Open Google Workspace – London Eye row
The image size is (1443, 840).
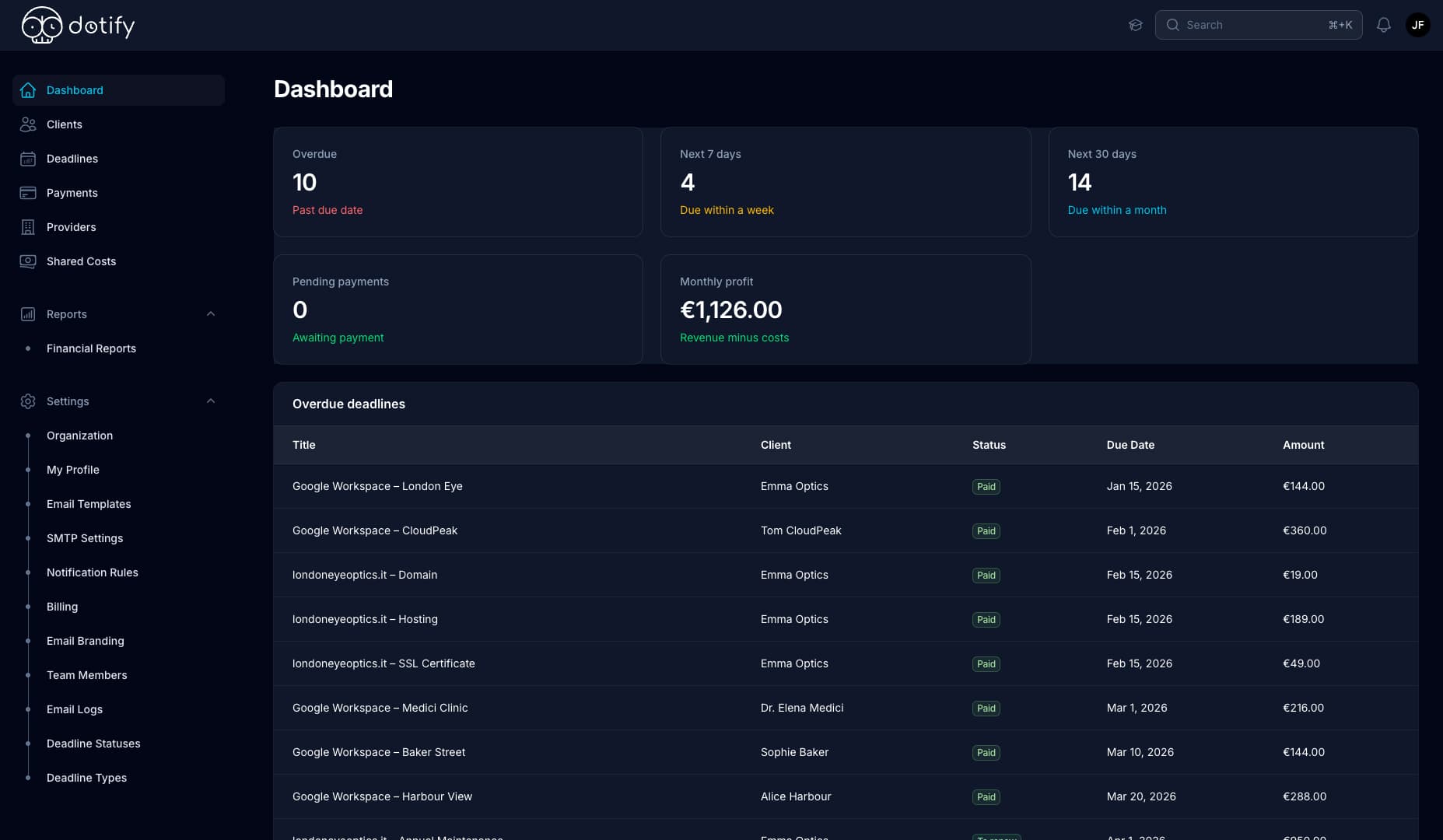coord(846,486)
